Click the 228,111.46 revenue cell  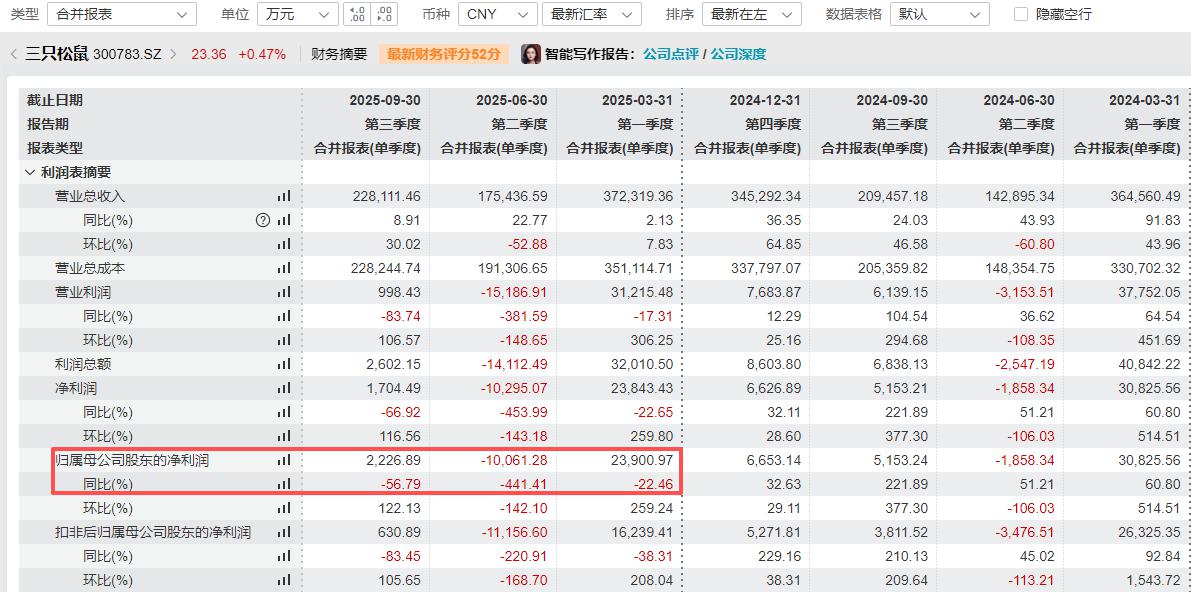[387, 196]
